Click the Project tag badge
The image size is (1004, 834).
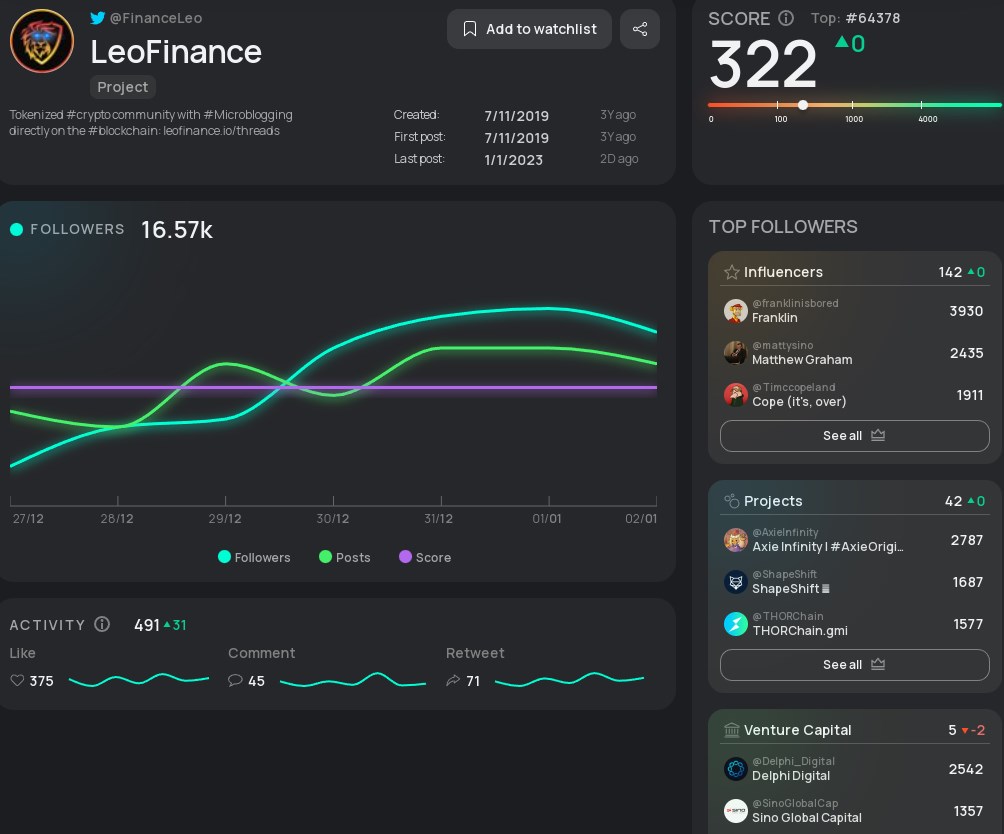pyautogui.click(x=122, y=87)
